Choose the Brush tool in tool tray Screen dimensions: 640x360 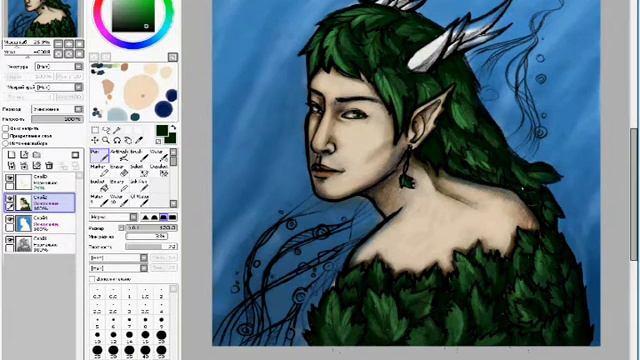[140, 156]
